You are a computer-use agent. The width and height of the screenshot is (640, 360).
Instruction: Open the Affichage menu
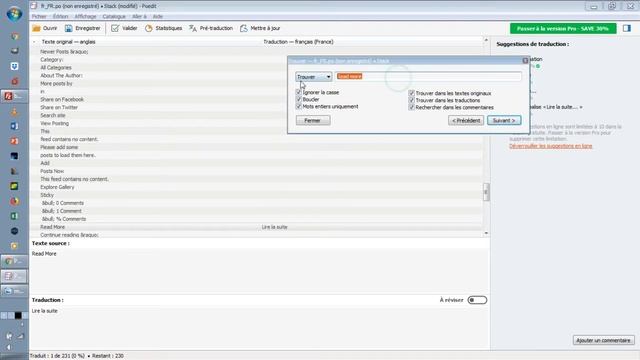85,16
